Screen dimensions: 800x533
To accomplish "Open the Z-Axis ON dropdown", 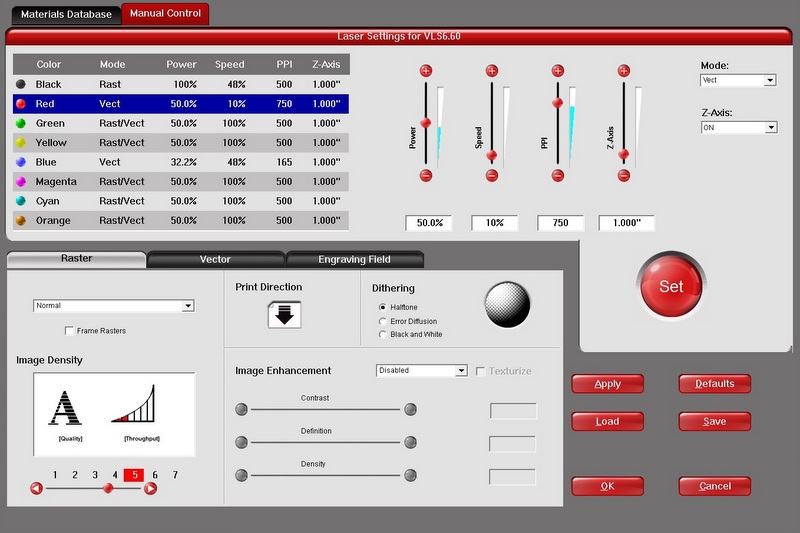I will [x=739, y=128].
